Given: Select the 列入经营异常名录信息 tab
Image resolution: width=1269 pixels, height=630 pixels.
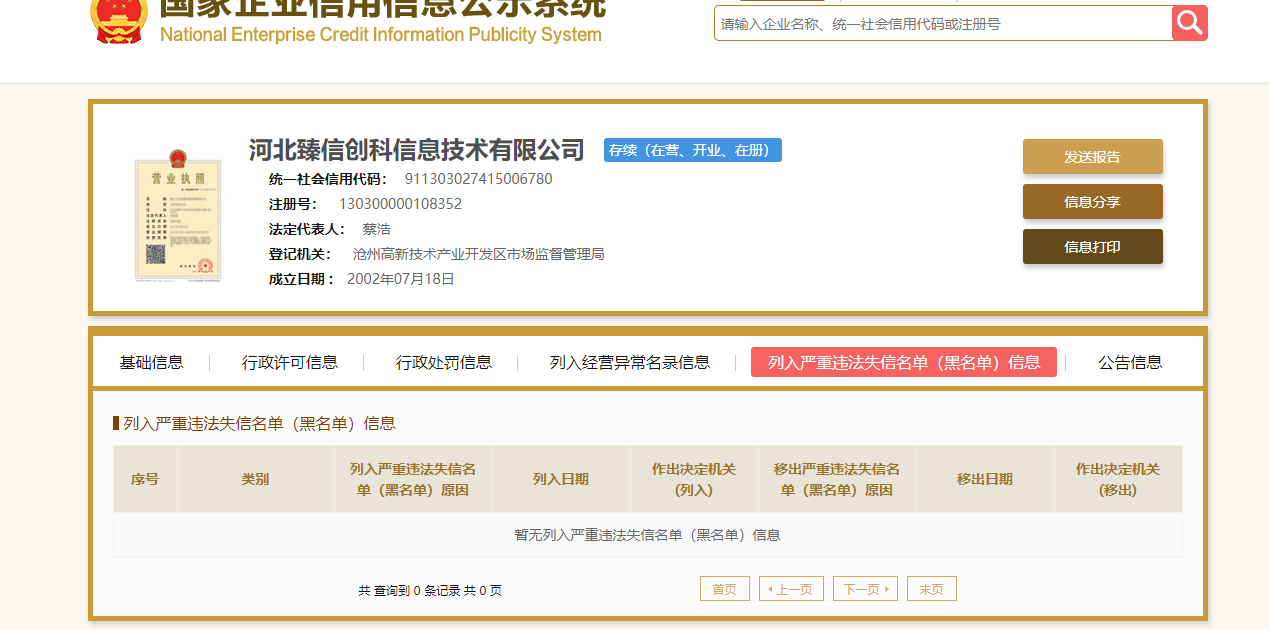Looking at the screenshot, I should pyautogui.click(x=630, y=362).
